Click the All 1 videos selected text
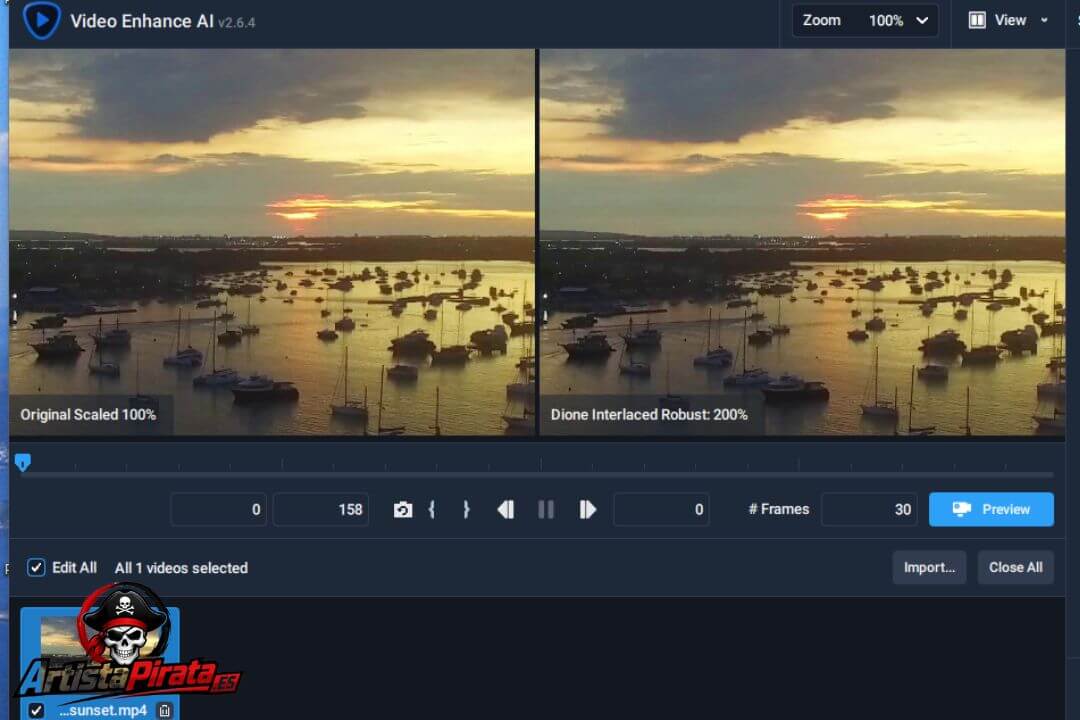Viewport: 1080px width, 720px height. (x=181, y=568)
